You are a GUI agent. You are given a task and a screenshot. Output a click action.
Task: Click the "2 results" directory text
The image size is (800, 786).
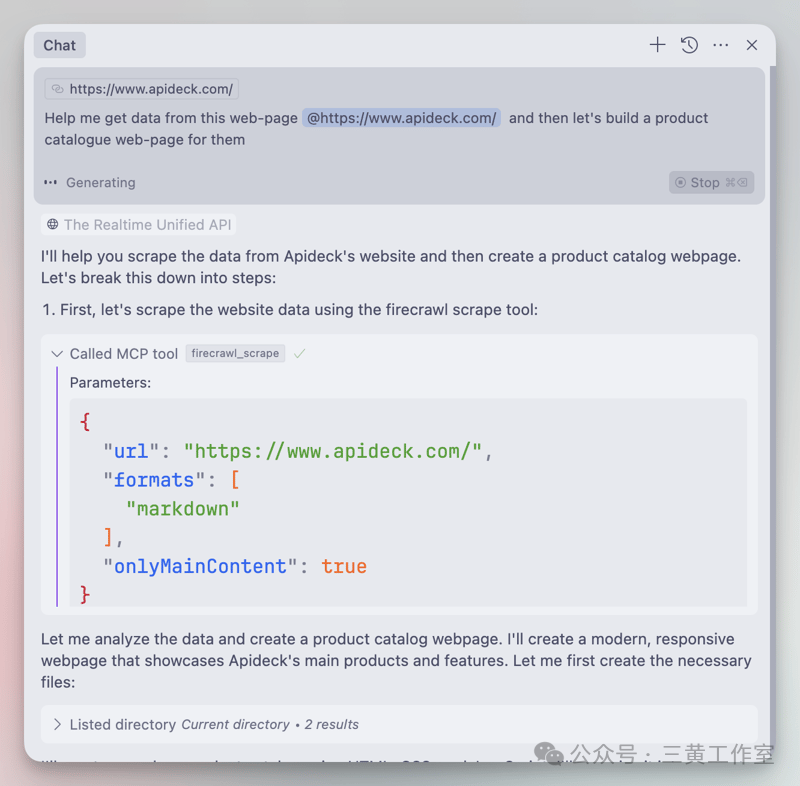[x=331, y=724]
